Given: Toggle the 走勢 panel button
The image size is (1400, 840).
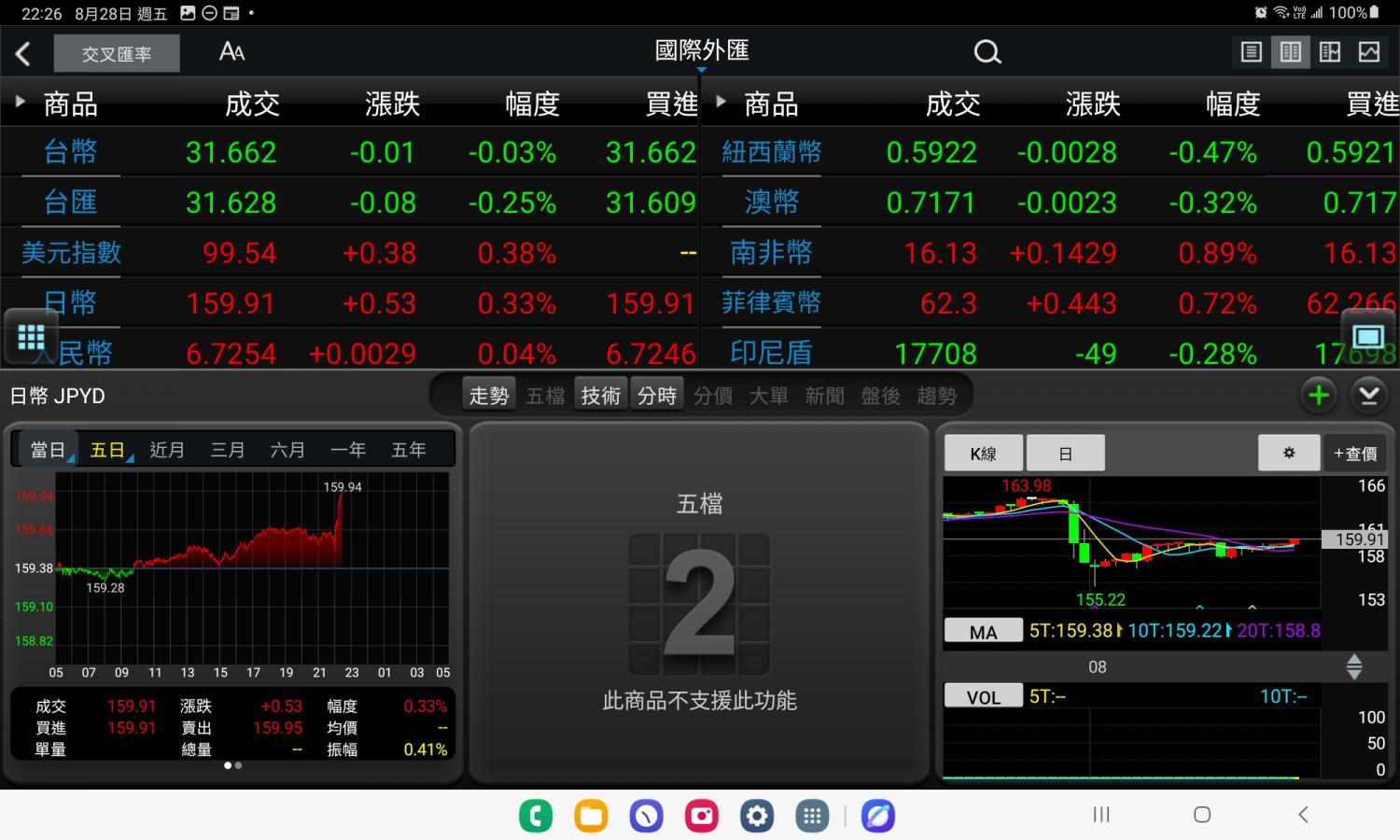Looking at the screenshot, I should [x=488, y=396].
